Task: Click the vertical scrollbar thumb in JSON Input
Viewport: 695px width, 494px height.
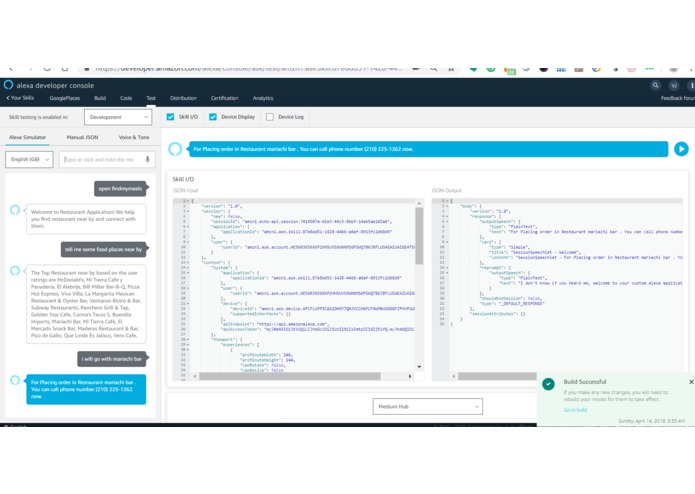Action: point(419,236)
